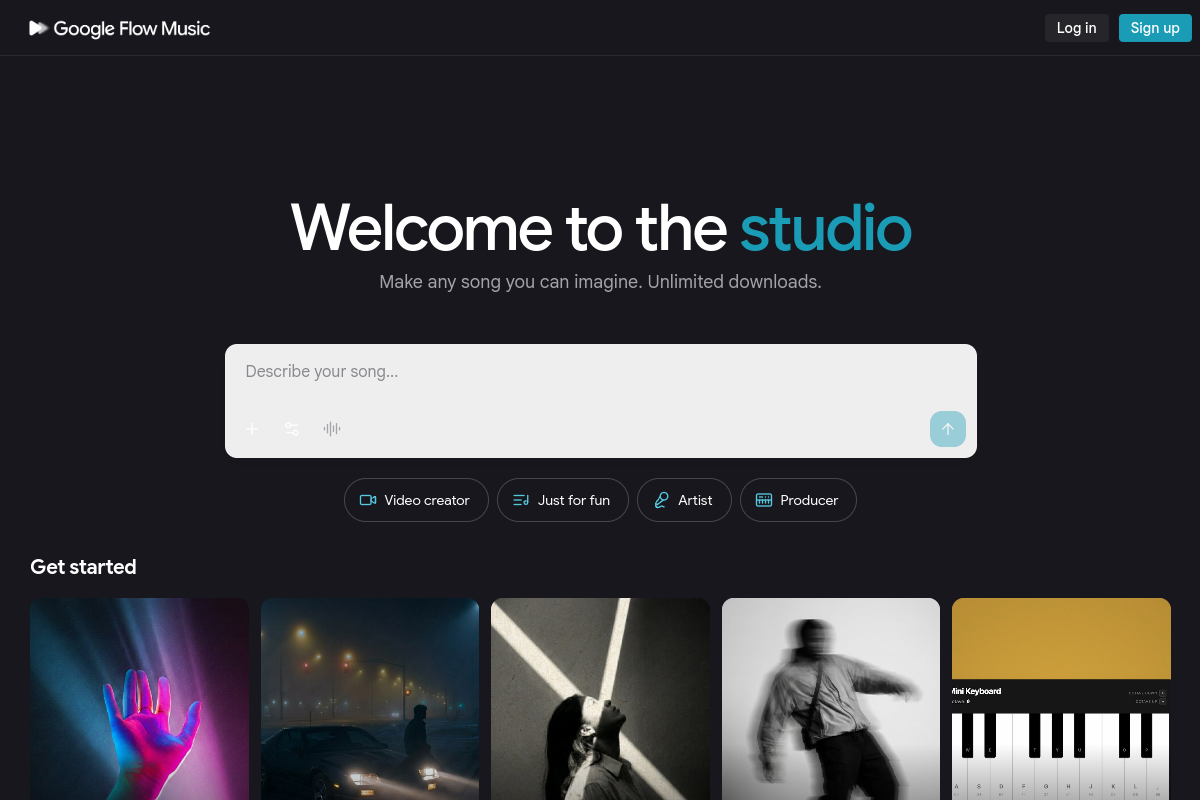The height and width of the screenshot is (800, 1200).
Task: Click the Sign up button
Action: (1155, 28)
